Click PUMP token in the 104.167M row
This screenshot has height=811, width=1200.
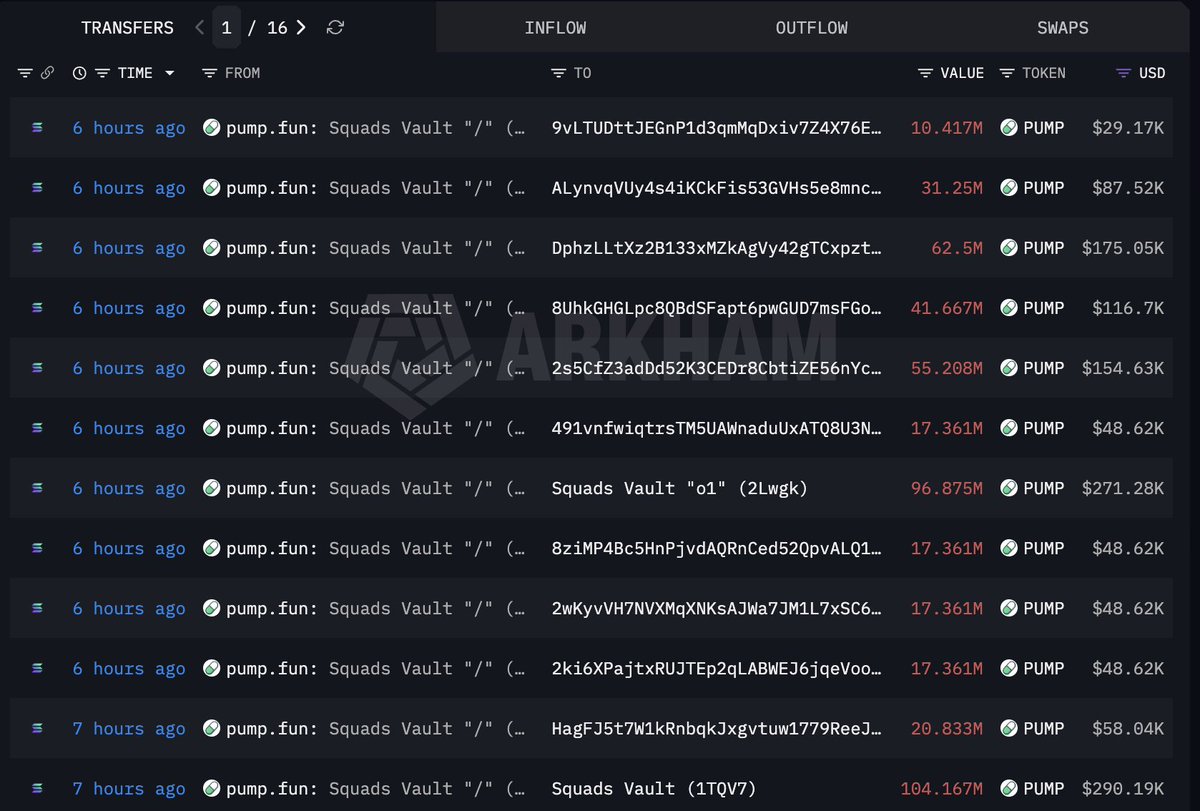pos(1032,788)
